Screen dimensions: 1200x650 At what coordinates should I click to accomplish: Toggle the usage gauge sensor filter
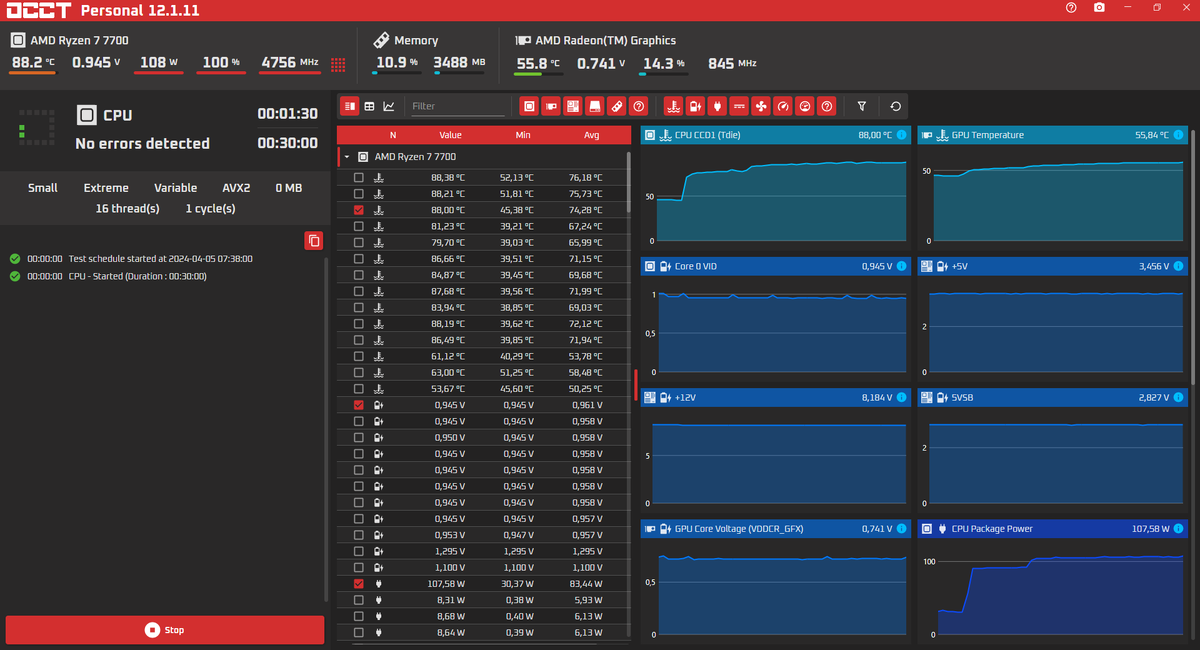tap(783, 106)
